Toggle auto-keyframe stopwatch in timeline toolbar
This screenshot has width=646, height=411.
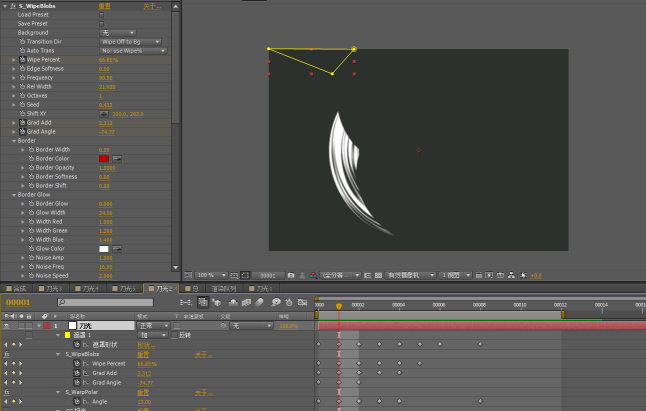(x=289, y=303)
